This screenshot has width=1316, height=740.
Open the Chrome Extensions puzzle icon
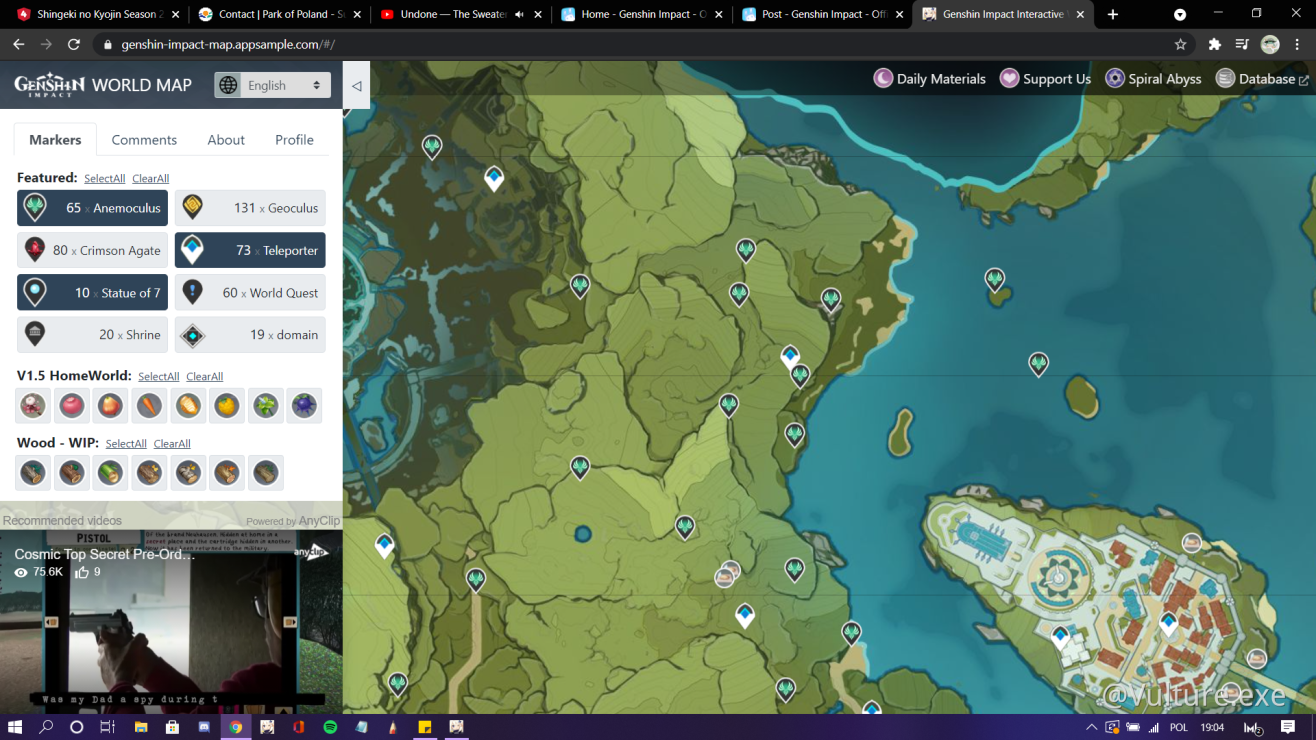pyautogui.click(x=1215, y=45)
